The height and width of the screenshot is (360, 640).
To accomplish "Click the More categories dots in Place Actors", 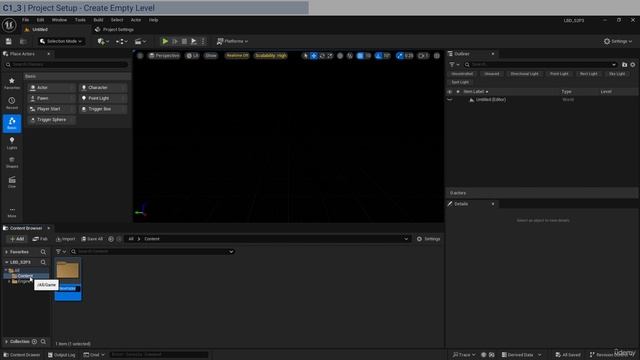I will point(12,212).
